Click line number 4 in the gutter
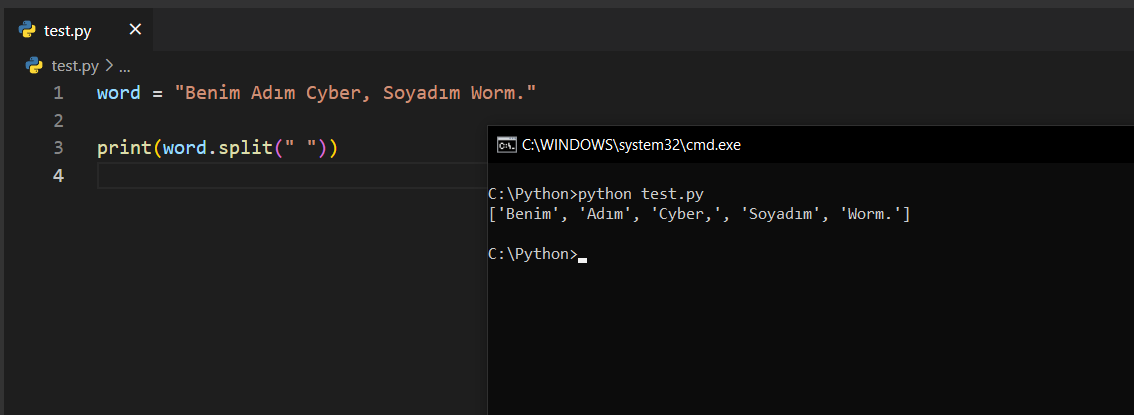1134x415 pixels. tap(58, 176)
